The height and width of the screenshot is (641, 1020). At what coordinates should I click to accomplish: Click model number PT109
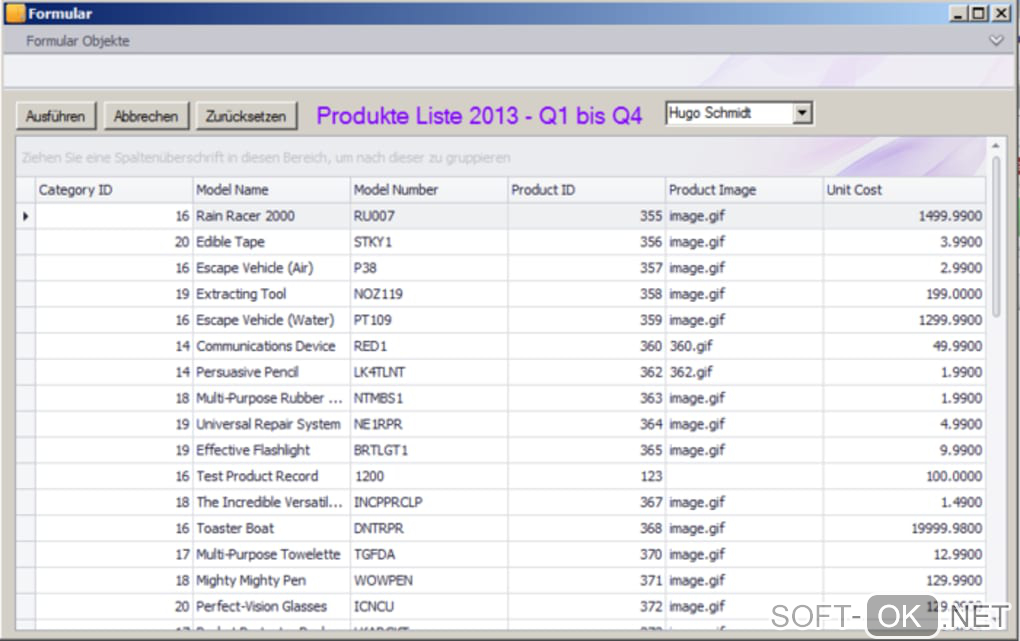(x=373, y=320)
